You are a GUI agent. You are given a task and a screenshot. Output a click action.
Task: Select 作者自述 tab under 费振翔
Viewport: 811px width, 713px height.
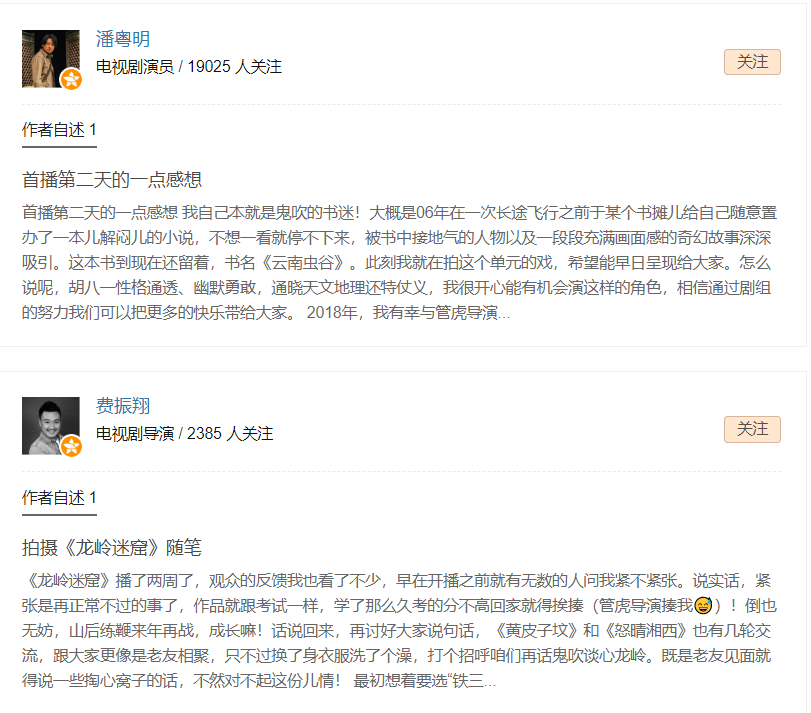[59, 498]
